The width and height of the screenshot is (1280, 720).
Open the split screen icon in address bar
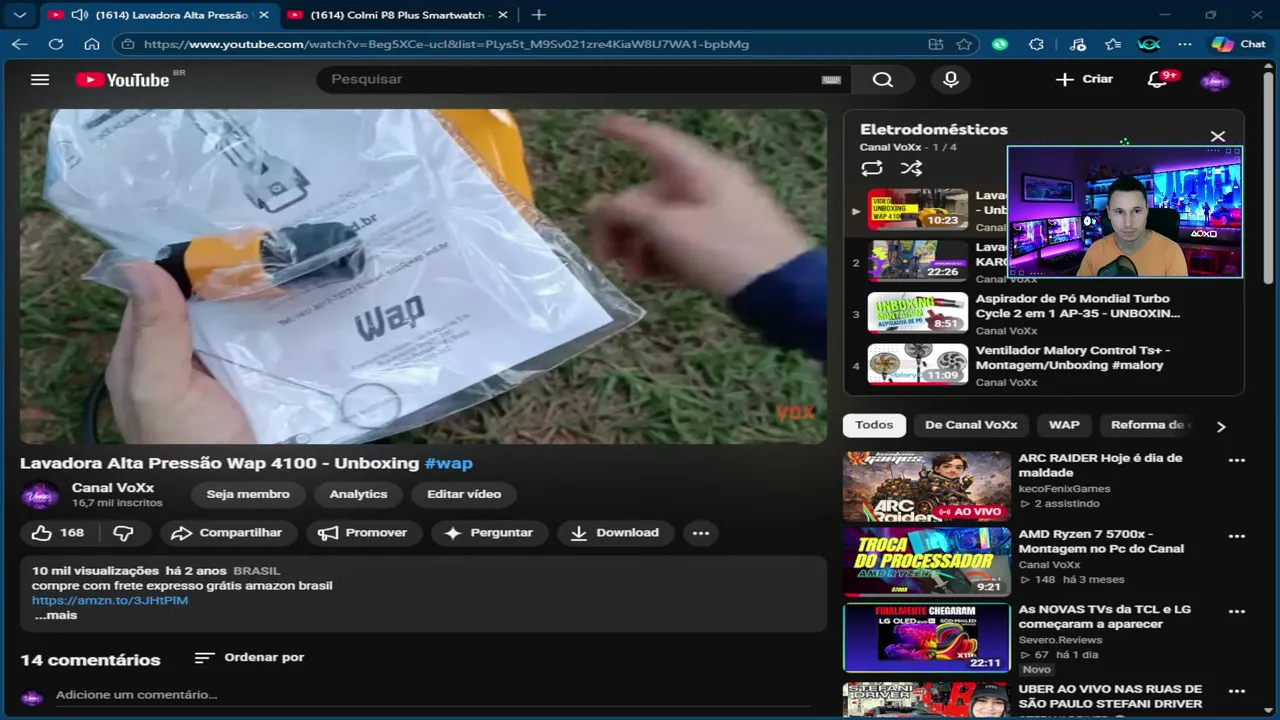tap(936, 44)
